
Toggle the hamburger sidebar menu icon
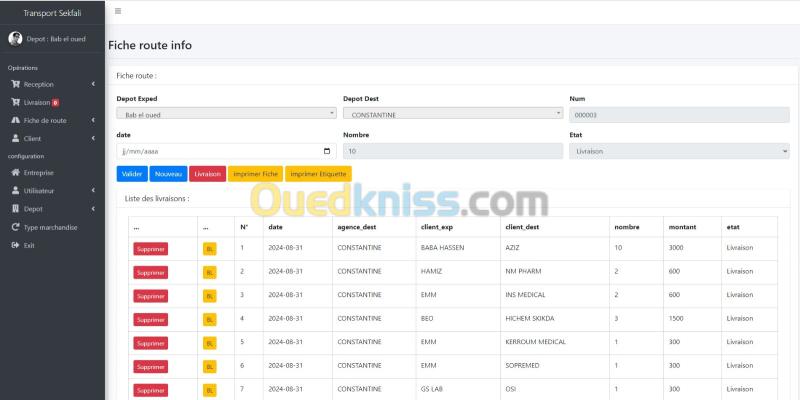tap(118, 11)
